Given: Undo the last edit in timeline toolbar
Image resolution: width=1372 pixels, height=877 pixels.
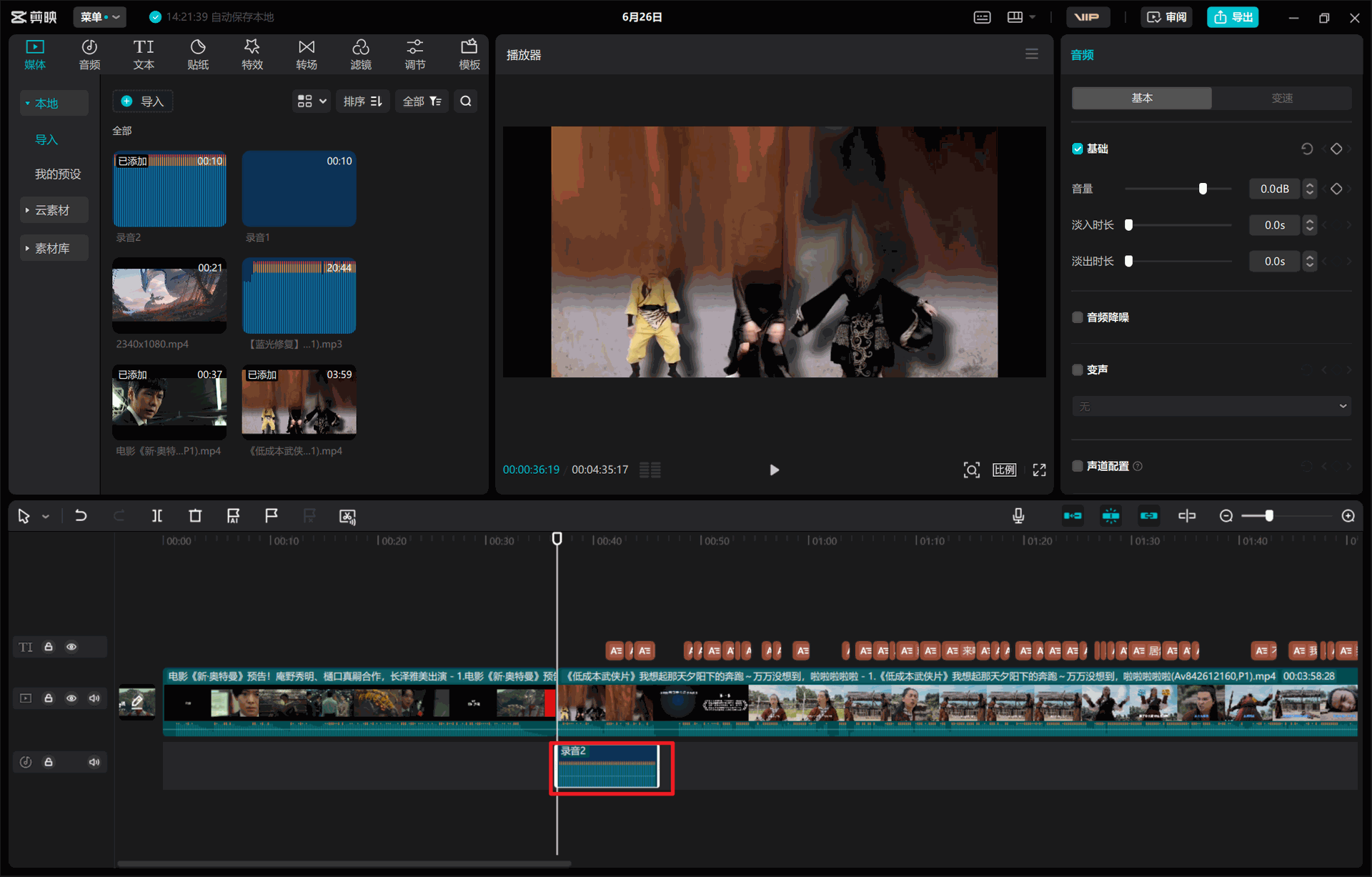Looking at the screenshot, I should (81, 516).
